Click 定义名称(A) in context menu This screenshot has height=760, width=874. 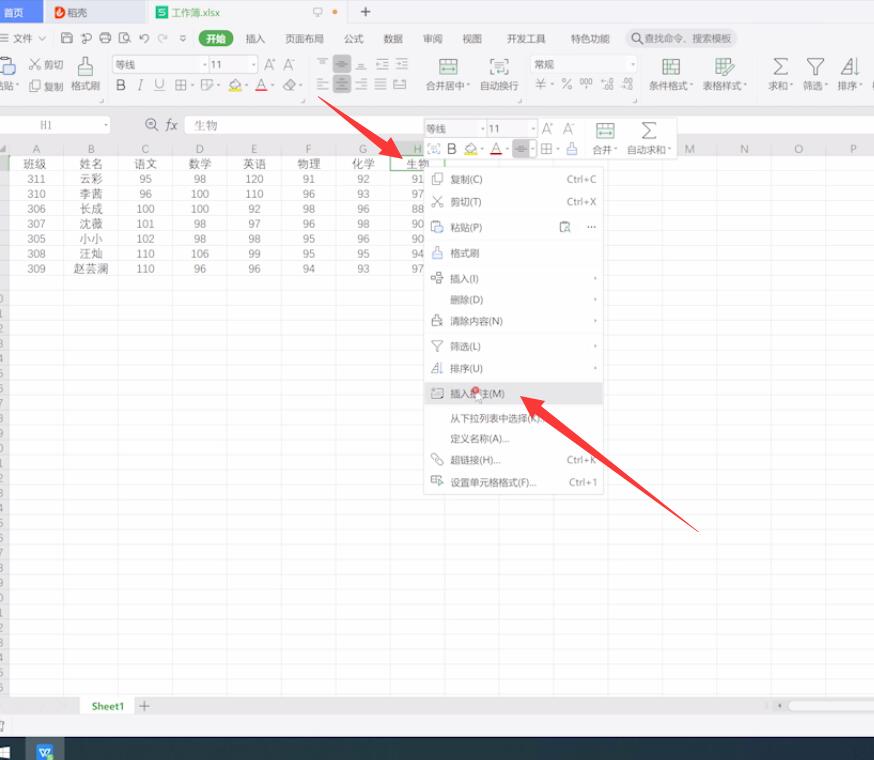tap(513, 439)
